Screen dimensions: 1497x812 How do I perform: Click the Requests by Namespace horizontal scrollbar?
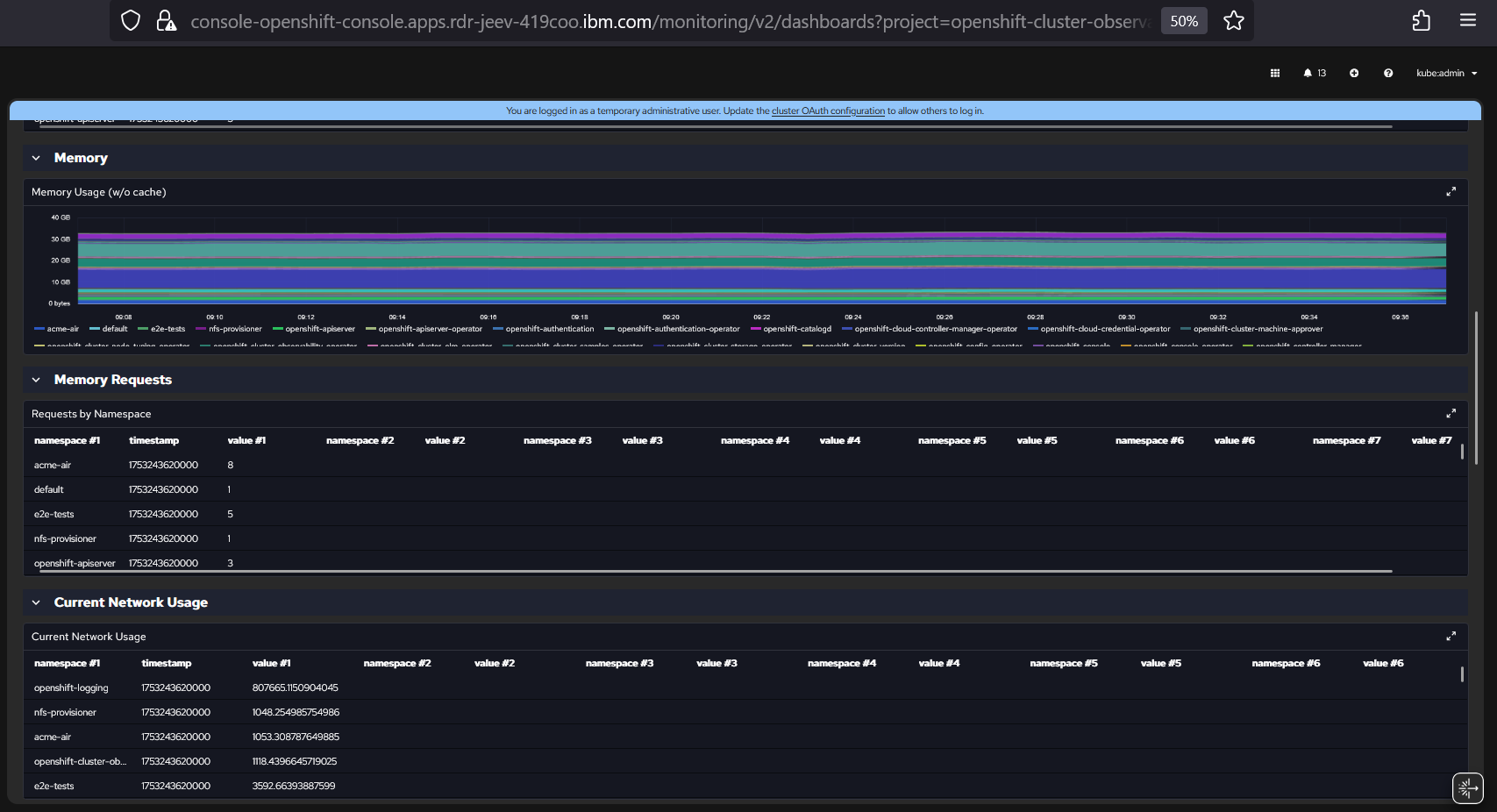pos(716,572)
